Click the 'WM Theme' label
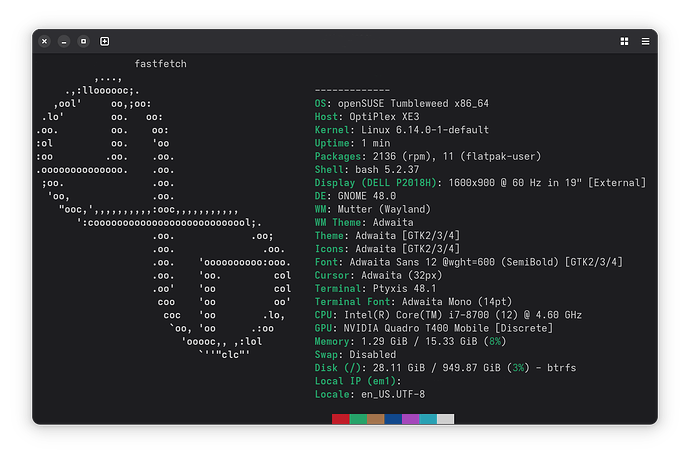This screenshot has height=460, width=690. [338, 222]
